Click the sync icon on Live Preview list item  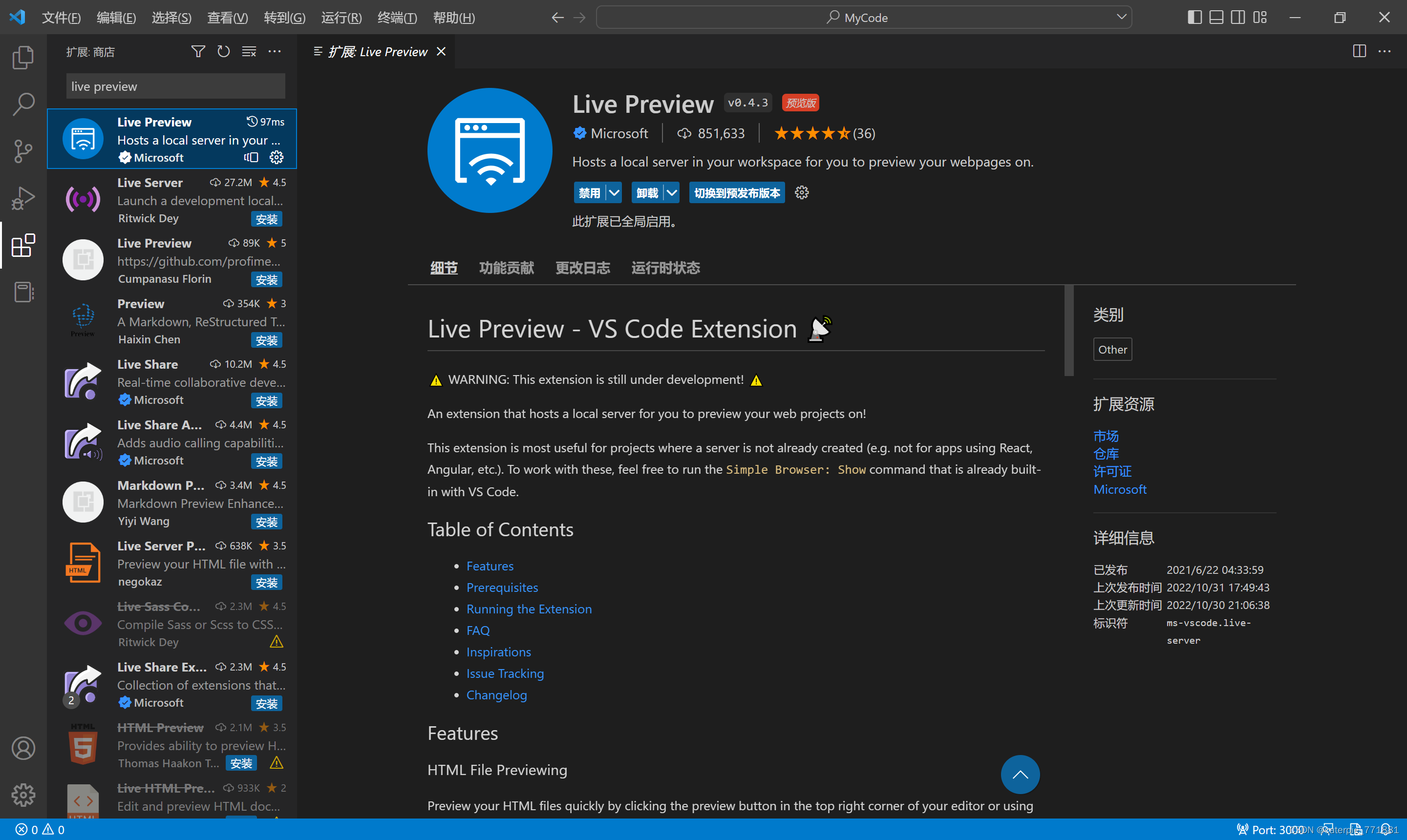(x=251, y=157)
